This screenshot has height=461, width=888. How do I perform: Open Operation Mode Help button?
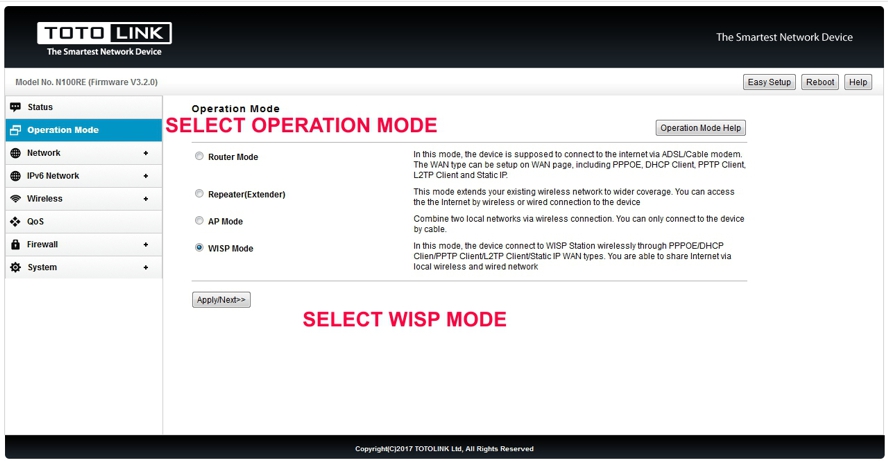point(701,128)
